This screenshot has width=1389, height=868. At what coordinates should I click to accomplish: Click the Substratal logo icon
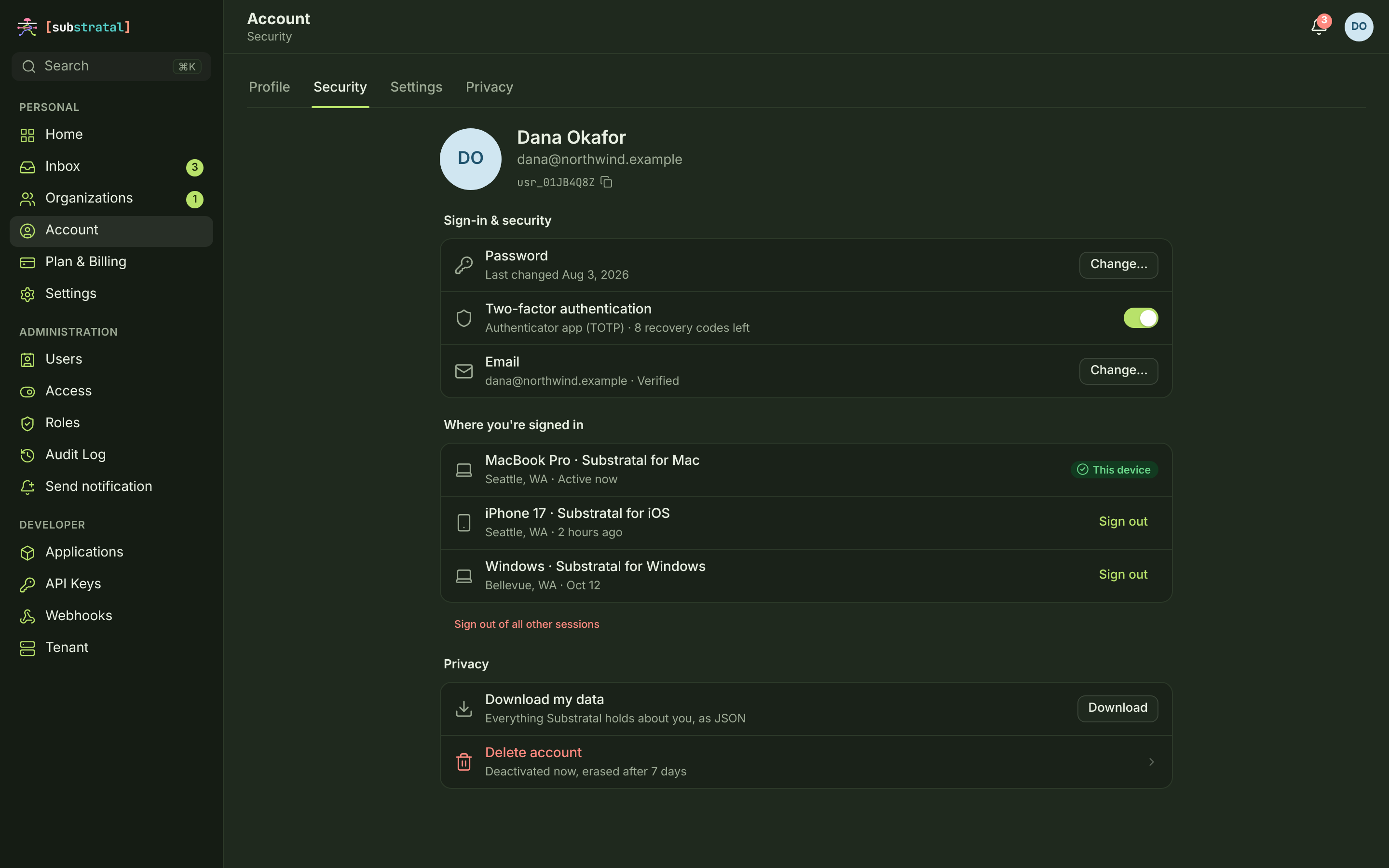point(27,27)
